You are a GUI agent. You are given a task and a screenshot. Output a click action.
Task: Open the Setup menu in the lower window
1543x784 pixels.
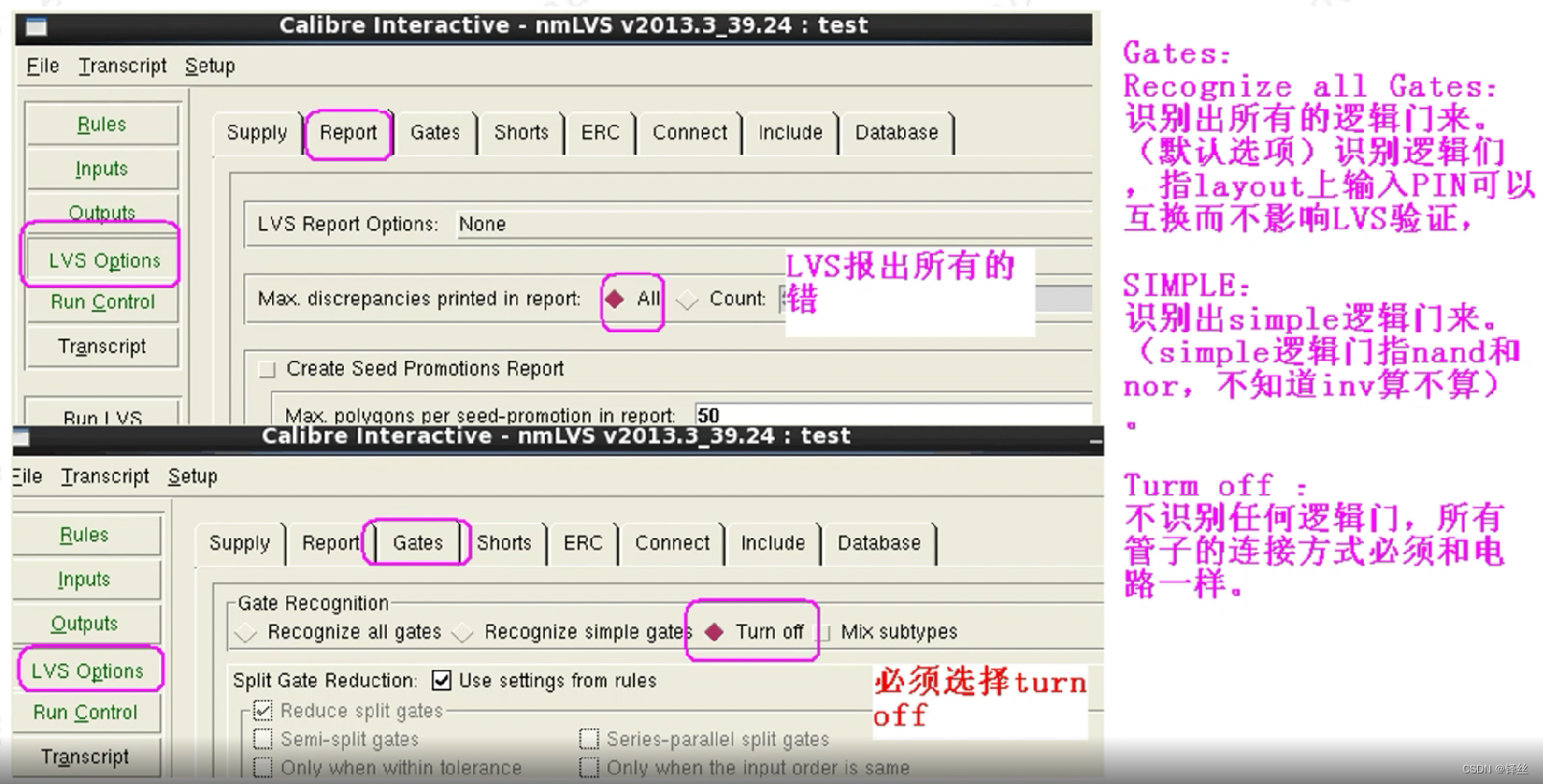(193, 477)
